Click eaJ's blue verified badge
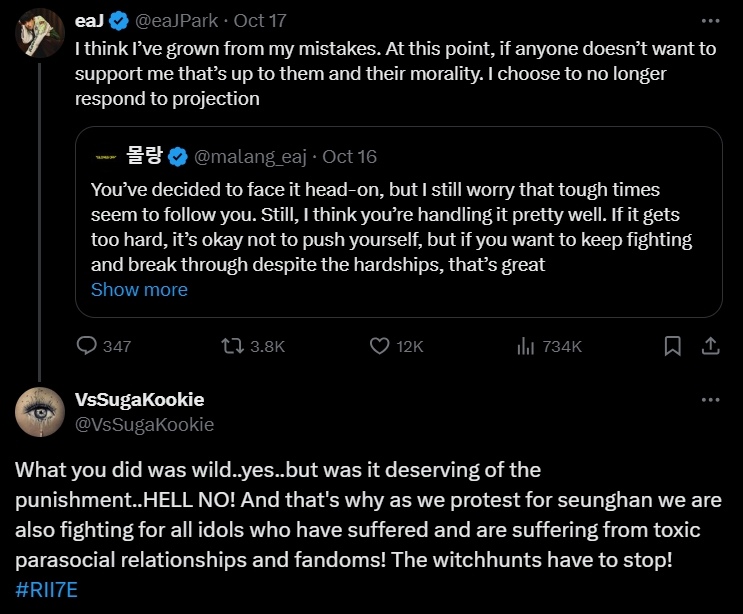Viewport: 743px width, 614px height. tap(118, 20)
